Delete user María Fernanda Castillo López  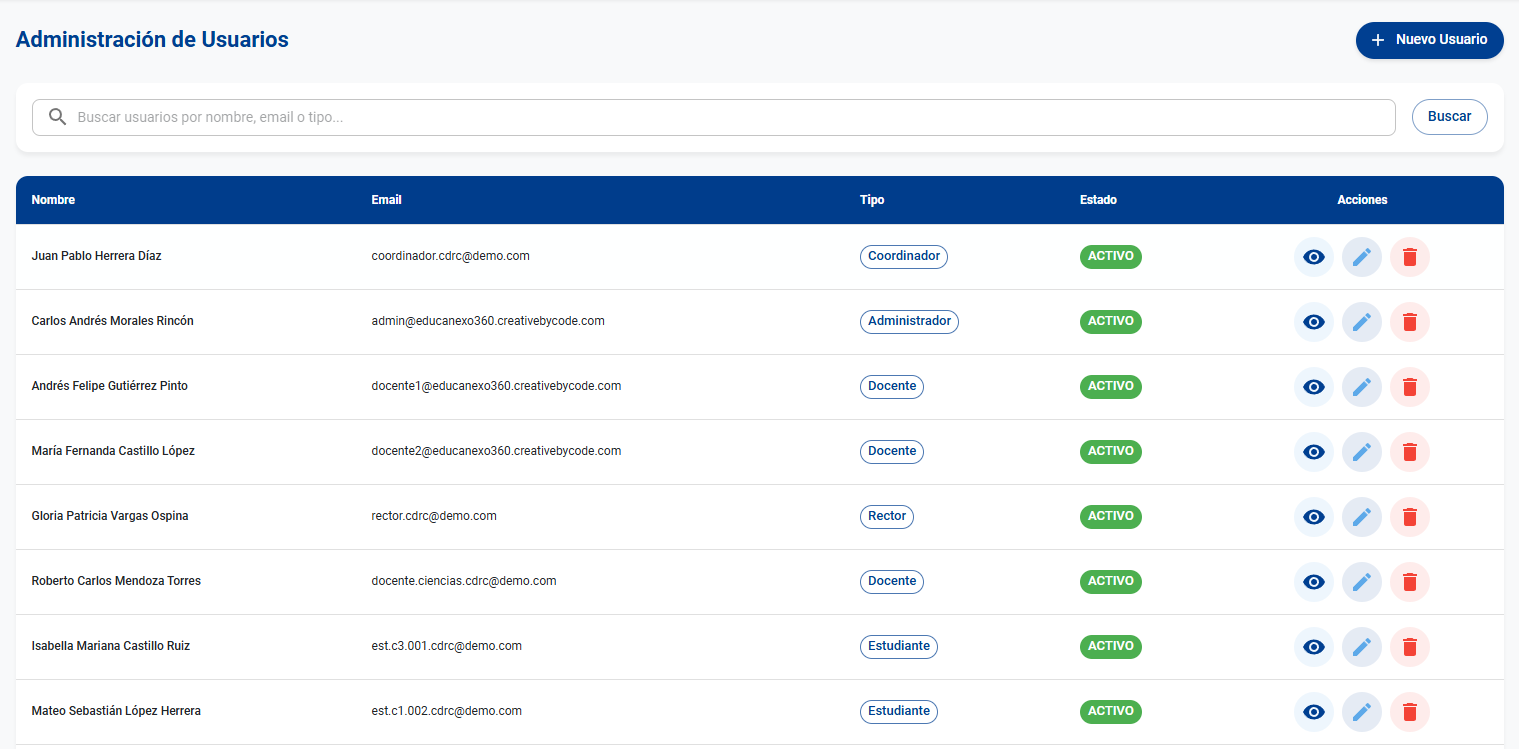(1410, 452)
